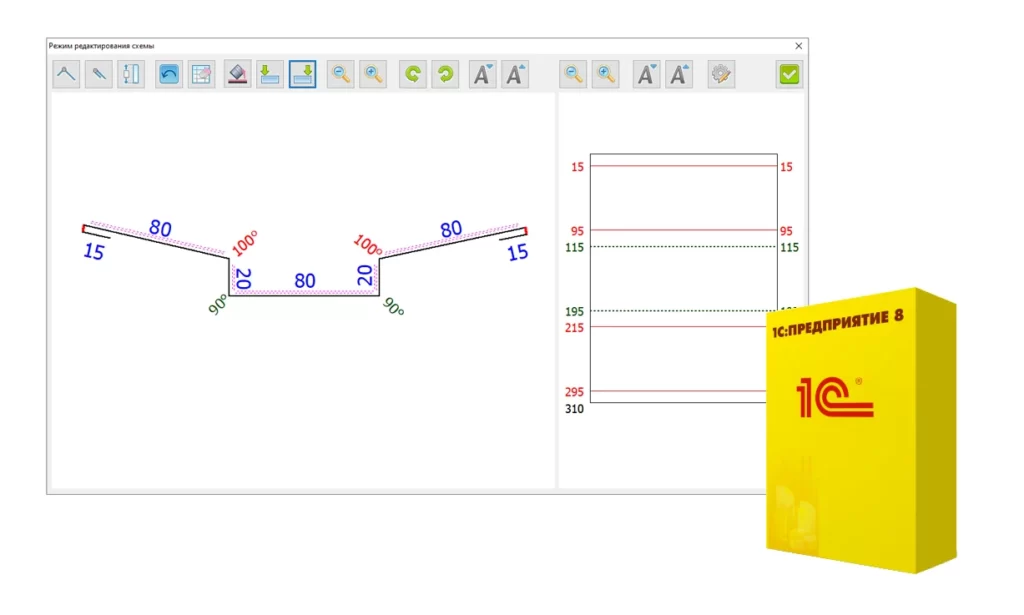This screenshot has height=615, width=1024.
Task: Click the left 95 value in layout pane
Action: click(x=577, y=231)
